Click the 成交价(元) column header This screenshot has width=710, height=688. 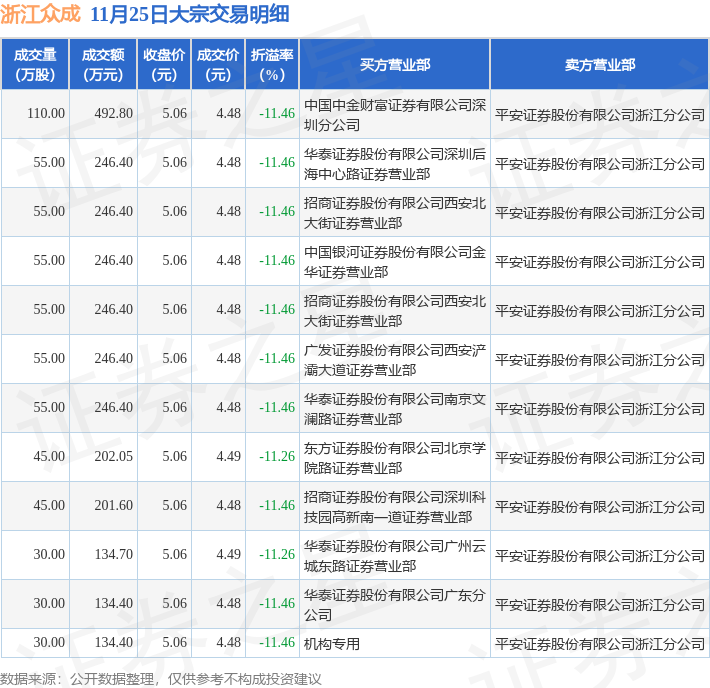click(218, 64)
